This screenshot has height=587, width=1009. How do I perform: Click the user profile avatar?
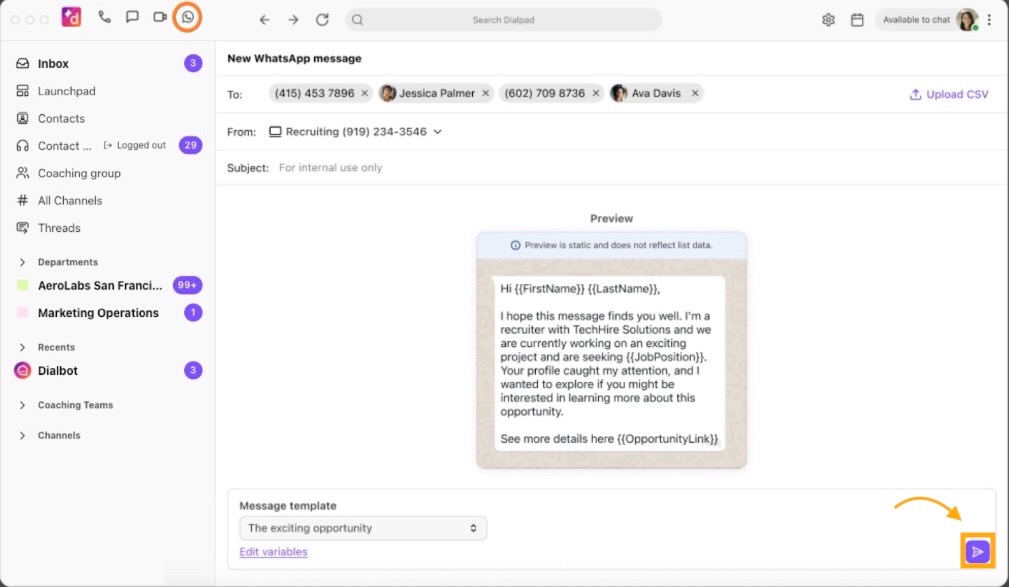pos(967,20)
